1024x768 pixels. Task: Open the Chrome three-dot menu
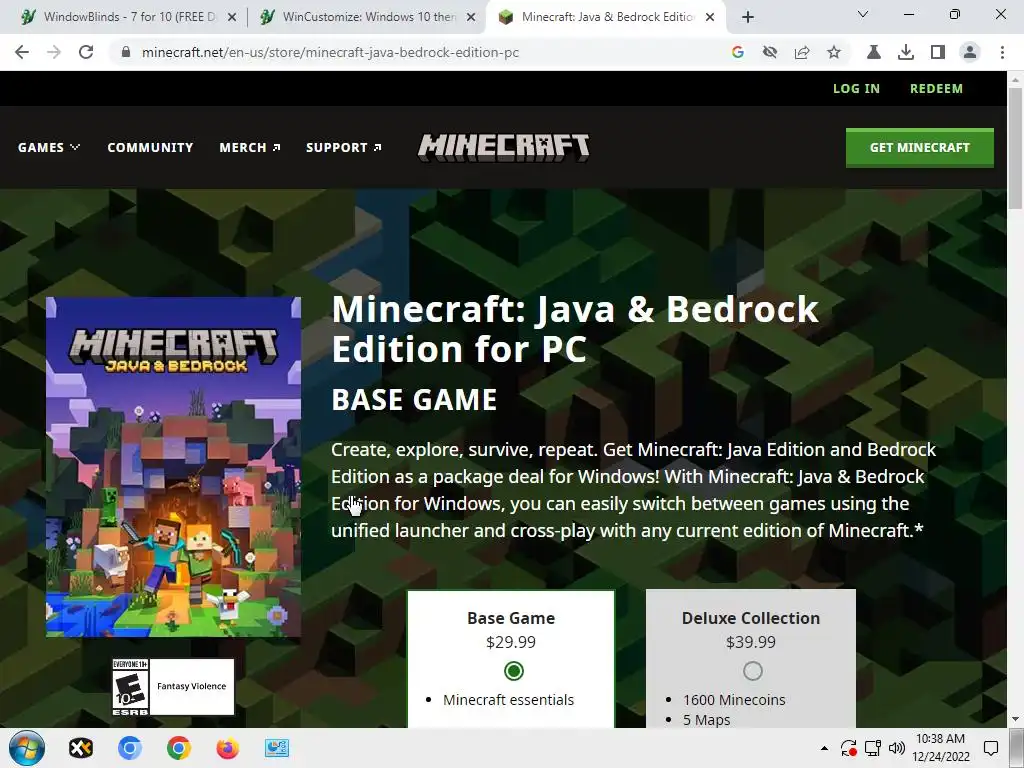coord(1002,52)
